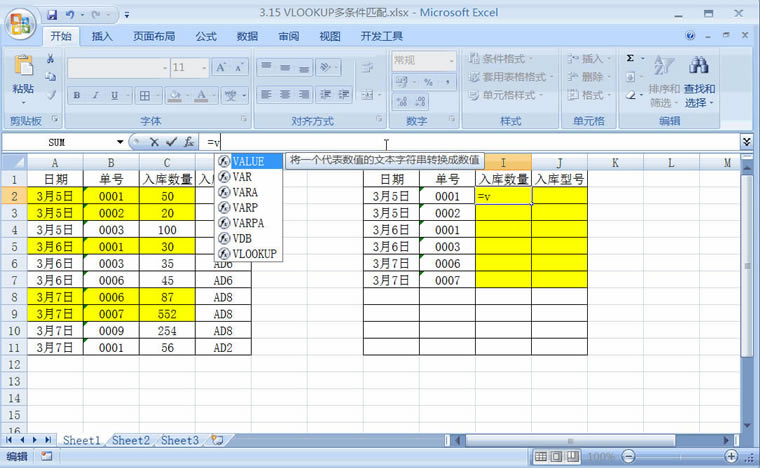
Task: Open Insert Function fx dialog
Action: 189,142
